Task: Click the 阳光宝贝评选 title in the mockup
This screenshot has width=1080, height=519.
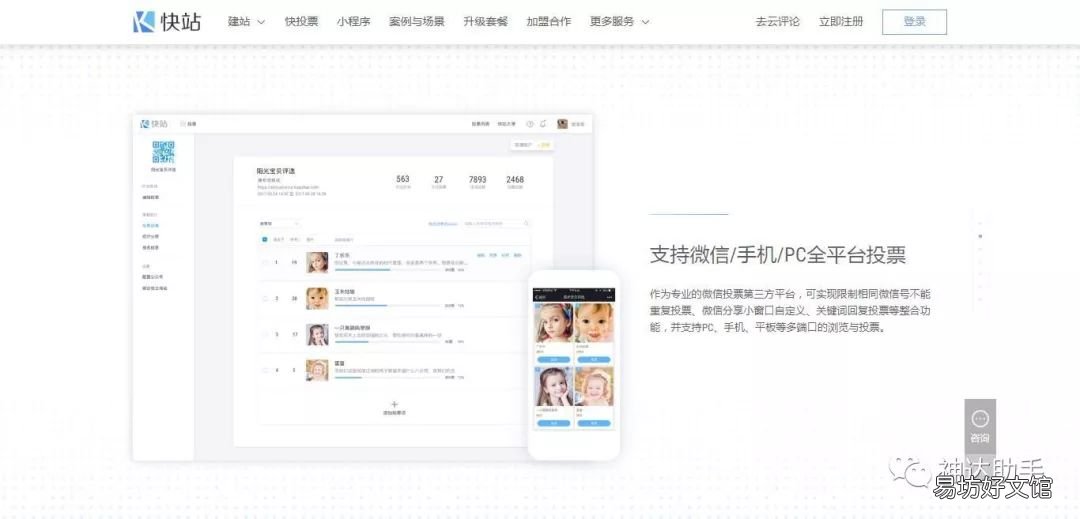Action: [276, 171]
